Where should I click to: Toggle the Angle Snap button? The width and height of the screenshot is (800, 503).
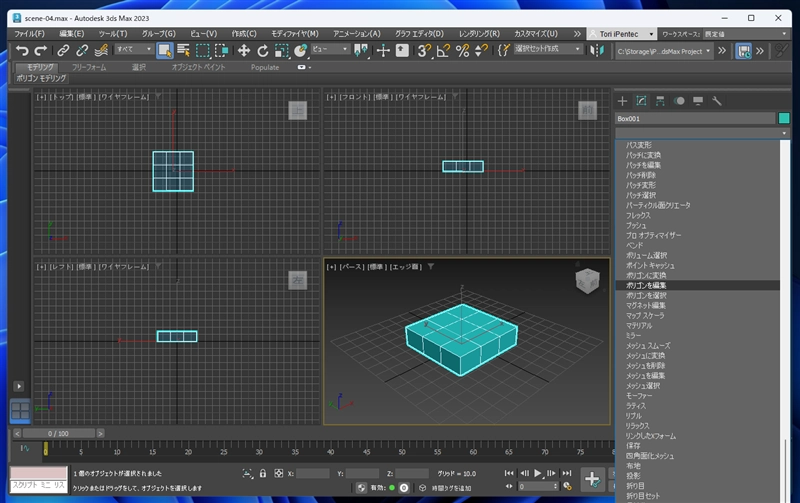click(x=443, y=50)
